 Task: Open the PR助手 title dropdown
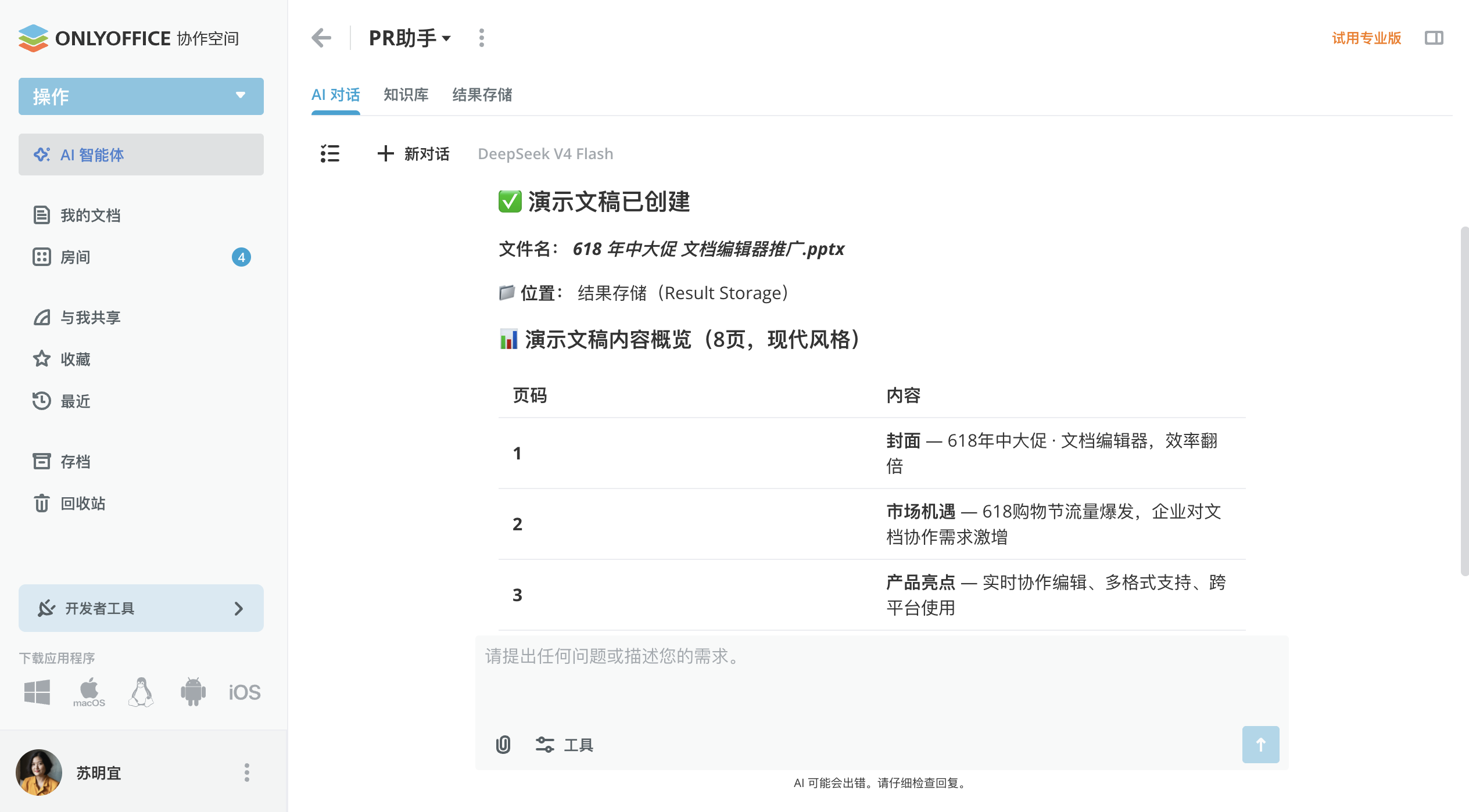click(410, 38)
